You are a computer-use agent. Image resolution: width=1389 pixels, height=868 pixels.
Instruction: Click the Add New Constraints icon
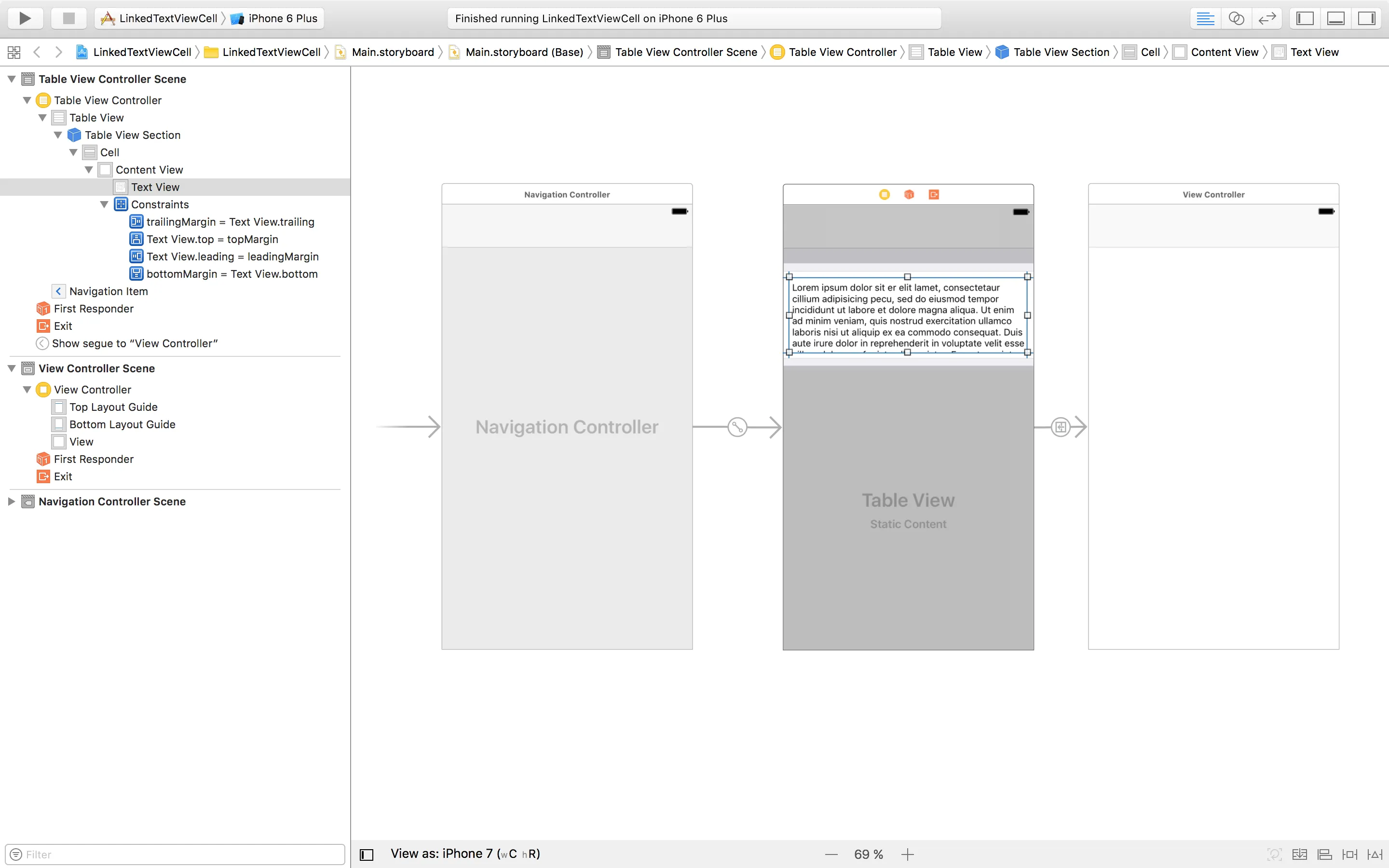pyautogui.click(x=1349, y=854)
